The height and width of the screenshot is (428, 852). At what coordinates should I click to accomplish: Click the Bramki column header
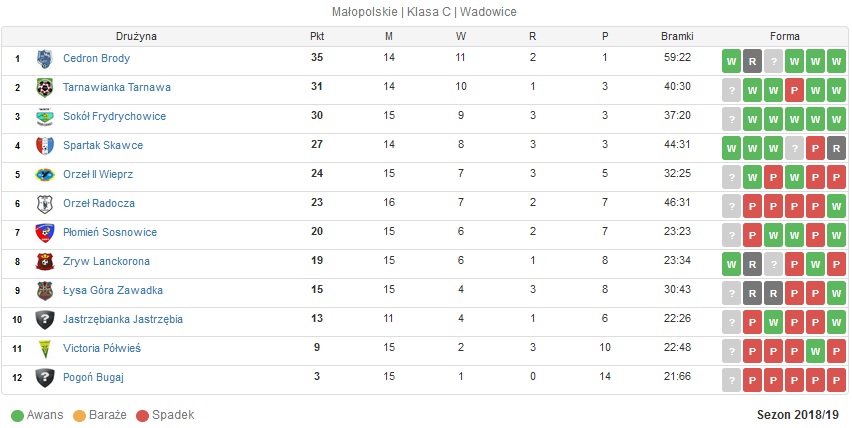click(677, 36)
